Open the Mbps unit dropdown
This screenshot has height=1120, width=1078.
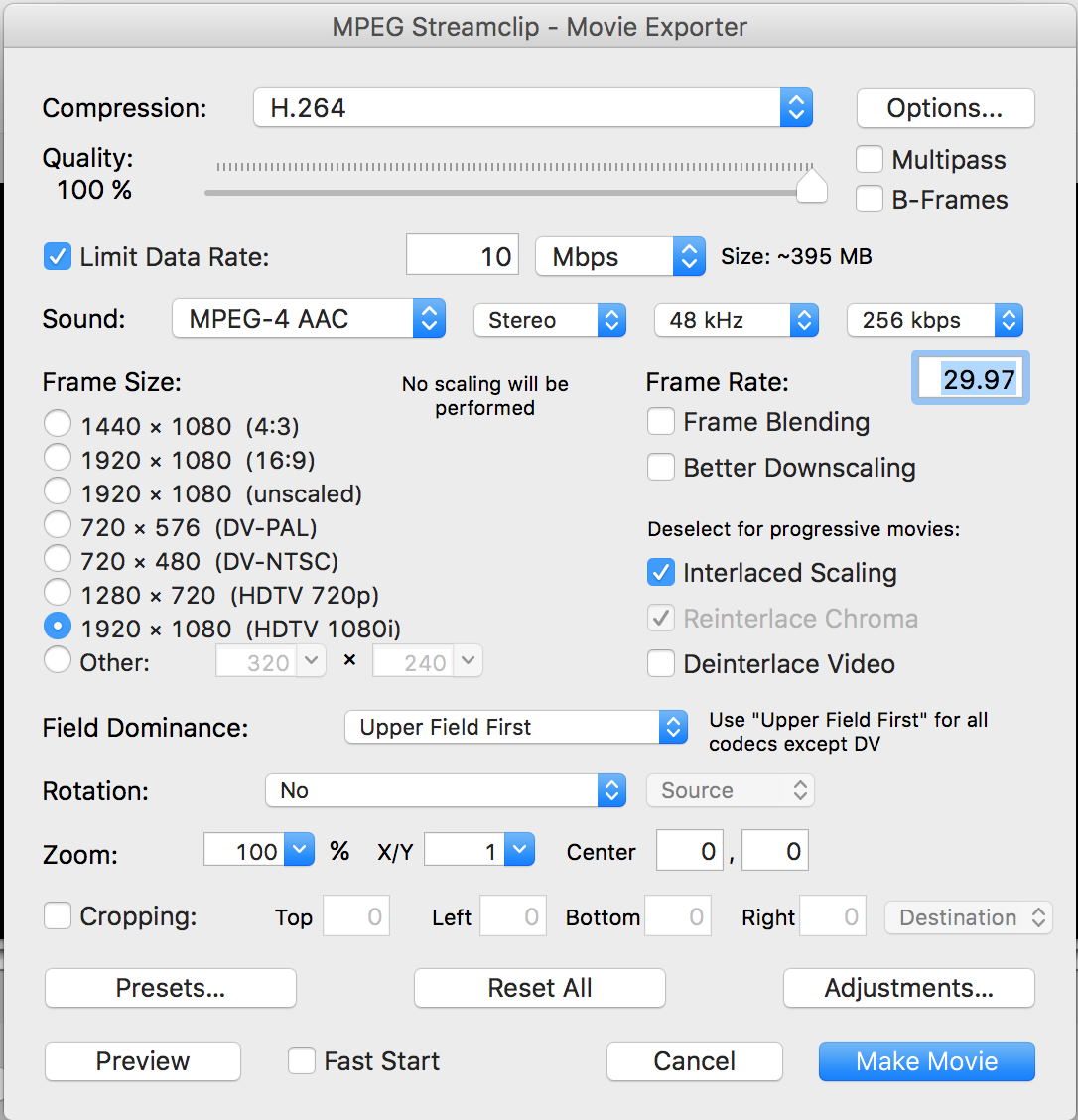619,256
